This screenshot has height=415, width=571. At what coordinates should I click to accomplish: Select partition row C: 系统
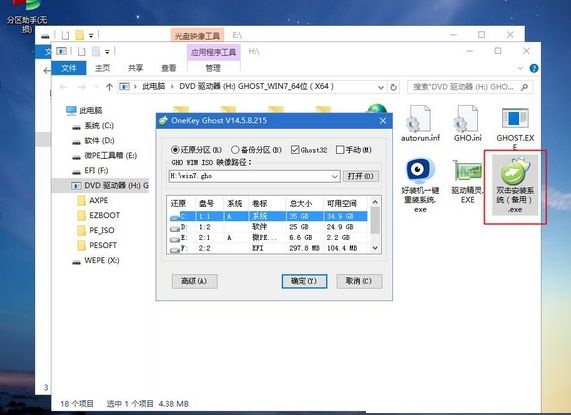[x=268, y=216]
